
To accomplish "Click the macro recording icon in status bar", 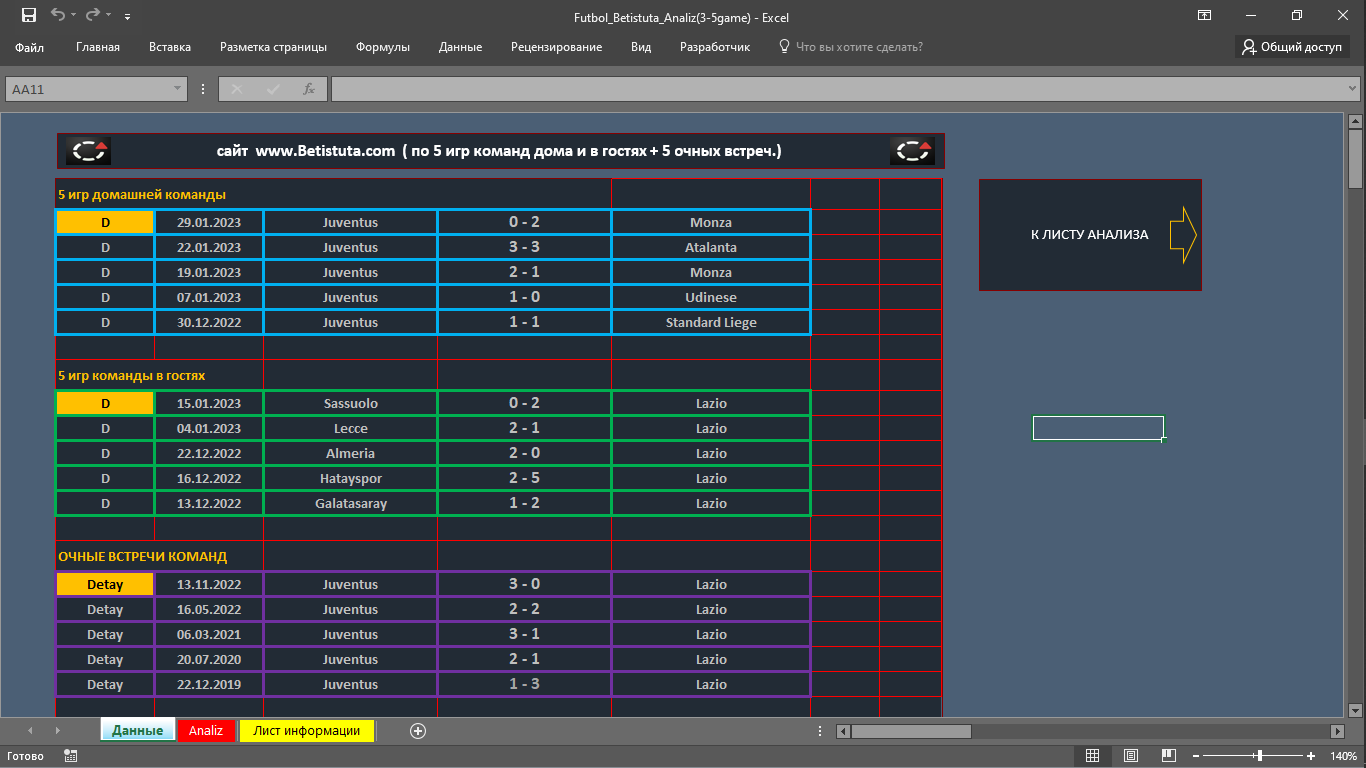I will point(70,756).
